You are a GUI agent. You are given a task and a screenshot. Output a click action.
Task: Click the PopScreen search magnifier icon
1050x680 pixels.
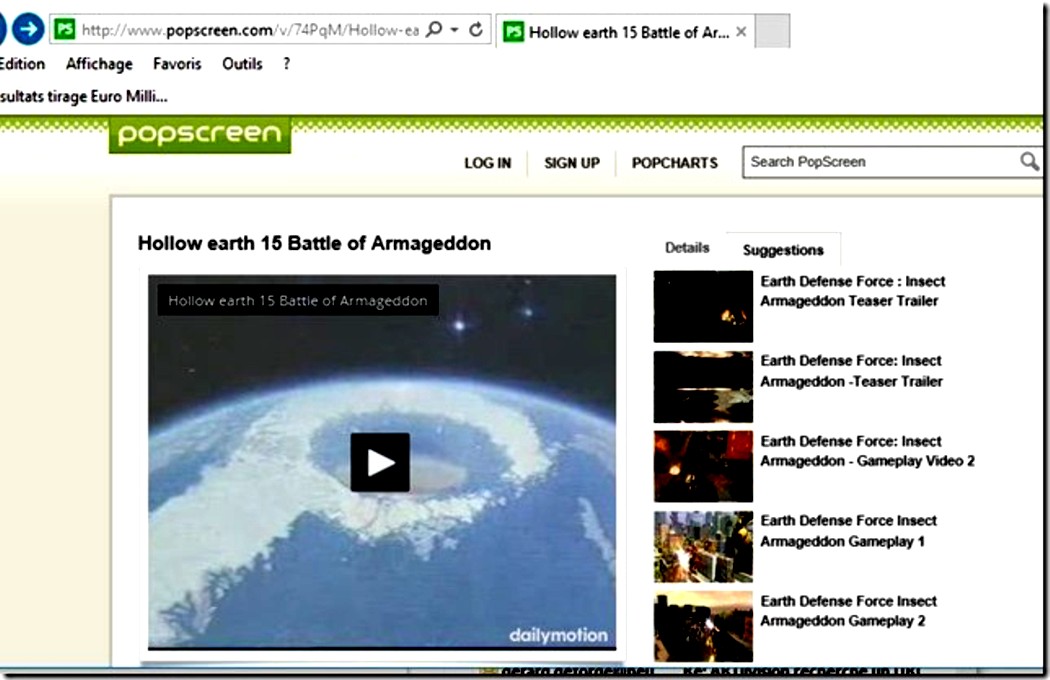pyautogui.click(x=1028, y=161)
